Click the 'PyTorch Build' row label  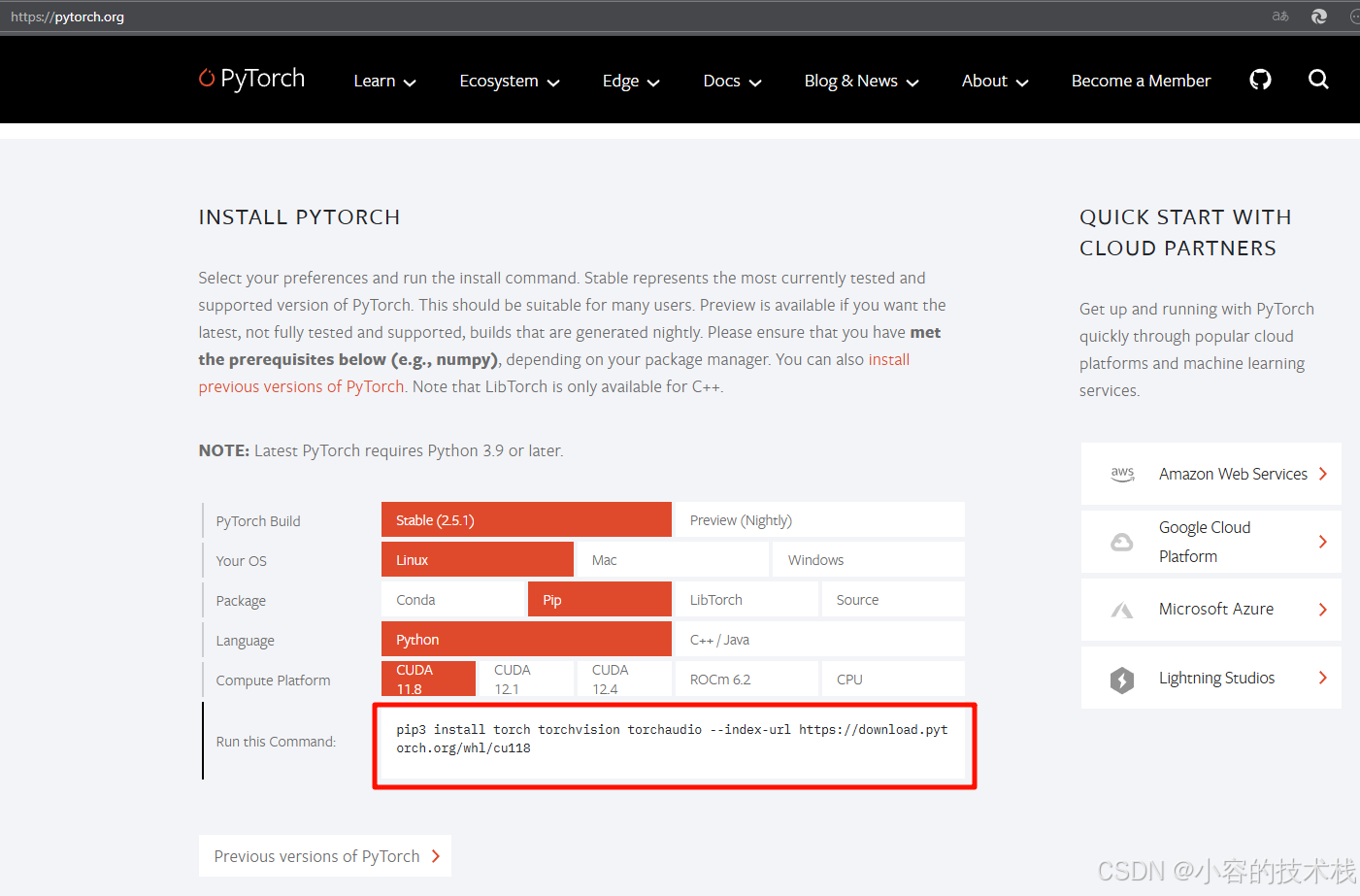tap(258, 521)
